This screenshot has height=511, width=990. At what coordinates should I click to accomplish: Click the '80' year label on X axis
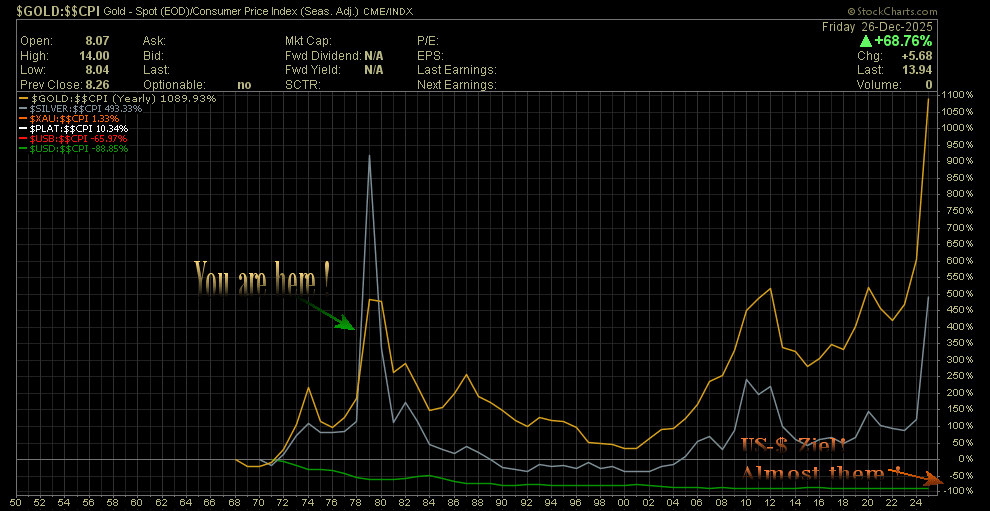pos(381,501)
